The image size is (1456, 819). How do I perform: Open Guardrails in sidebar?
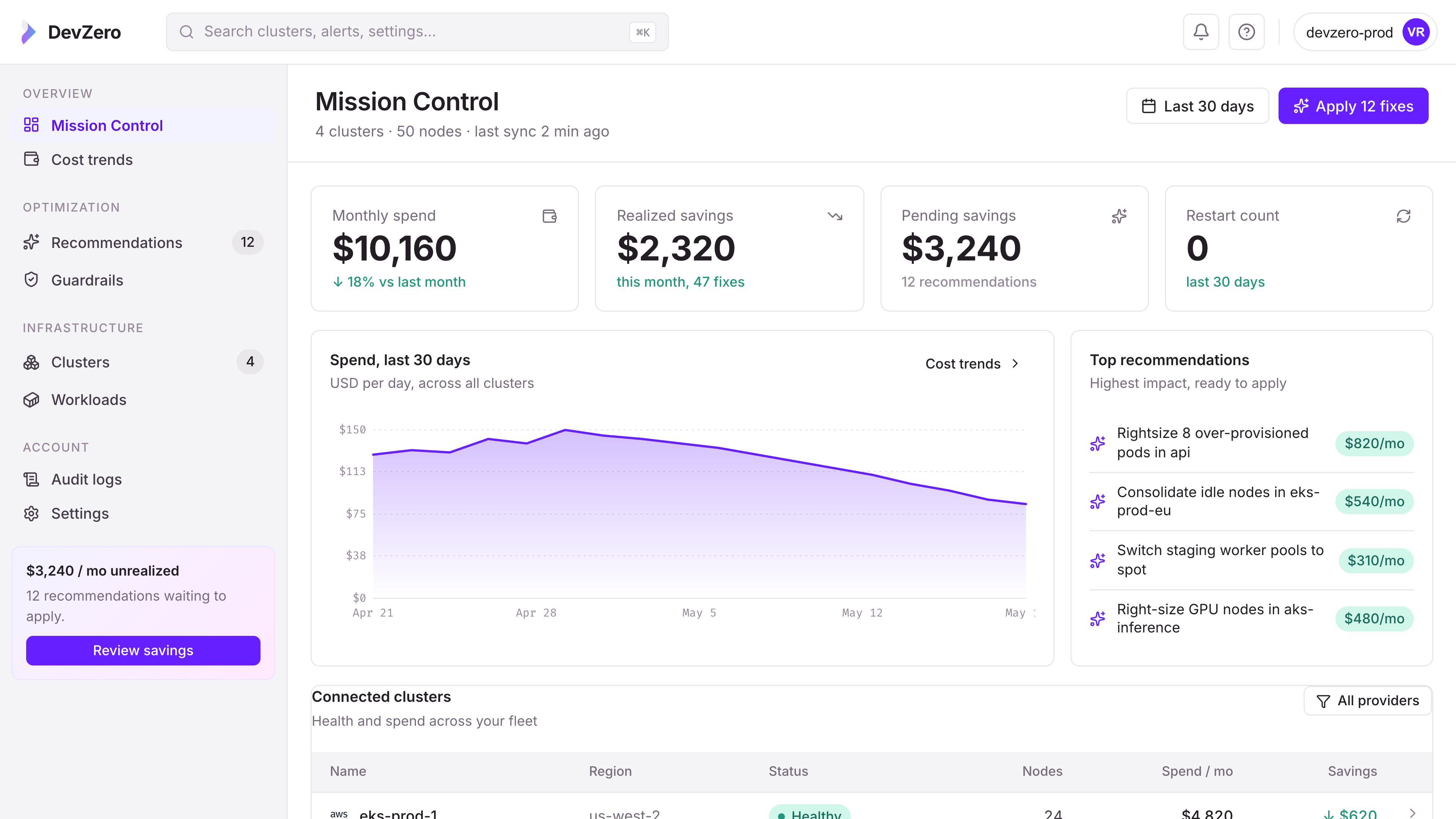144,280
